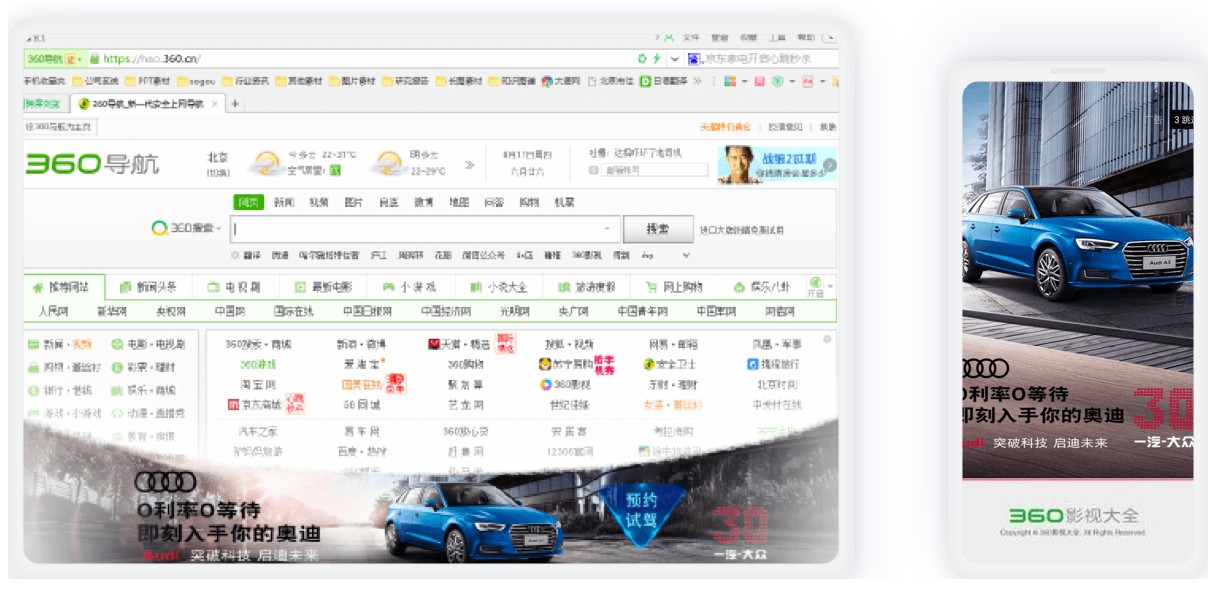
Task: Click the search engine icon before 京东家电 search box
Action: 692,59
